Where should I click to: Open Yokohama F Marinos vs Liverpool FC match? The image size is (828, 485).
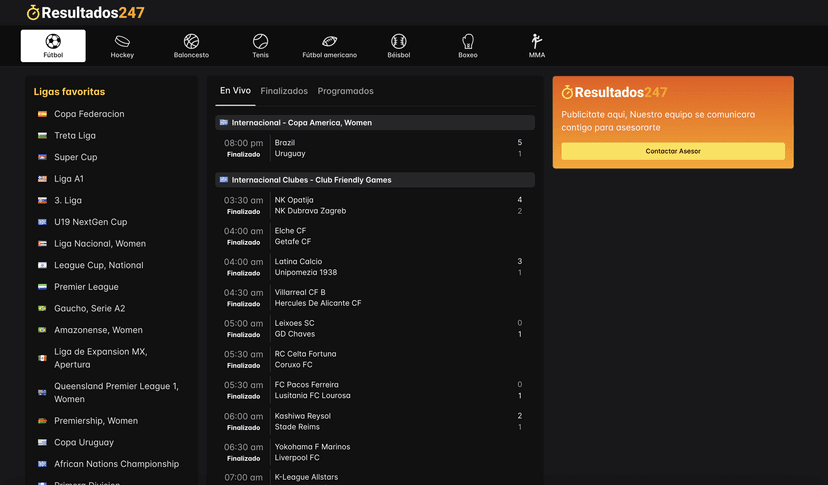click(375, 452)
